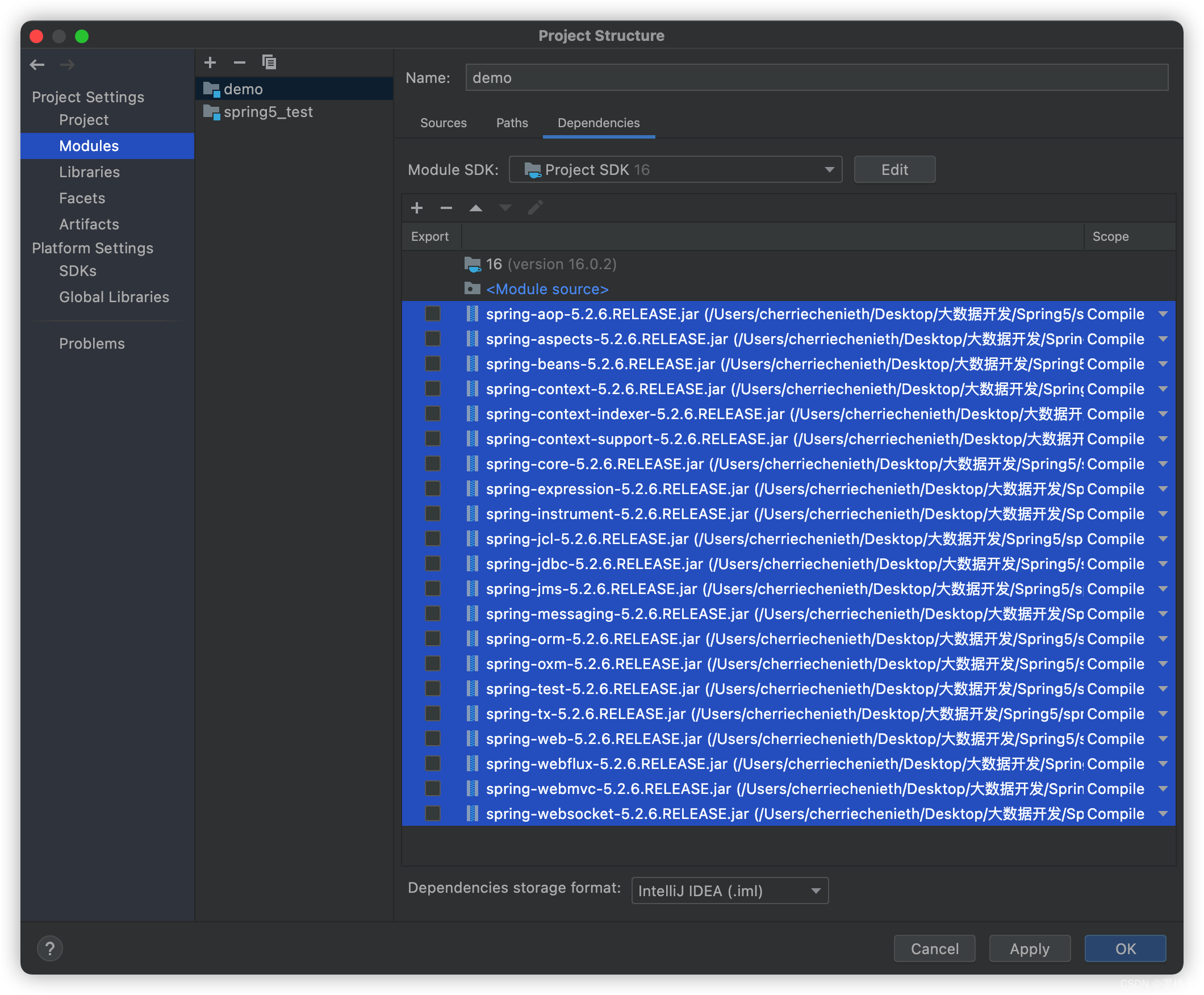1204x995 pixels.
Task: Click the spring-web jar library icon
Action: pyautogui.click(x=472, y=738)
